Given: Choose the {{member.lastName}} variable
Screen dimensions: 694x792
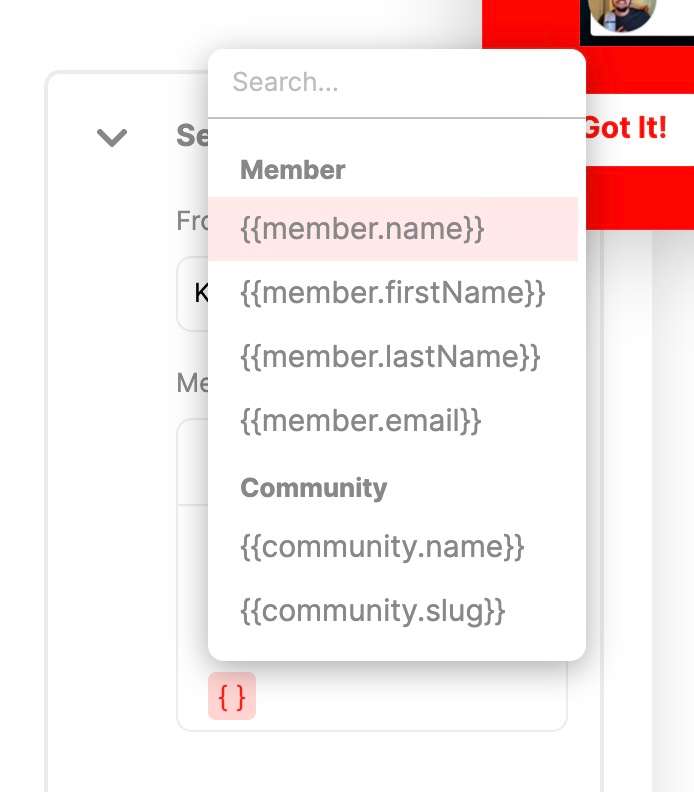Looking at the screenshot, I should tap(391, 357).
